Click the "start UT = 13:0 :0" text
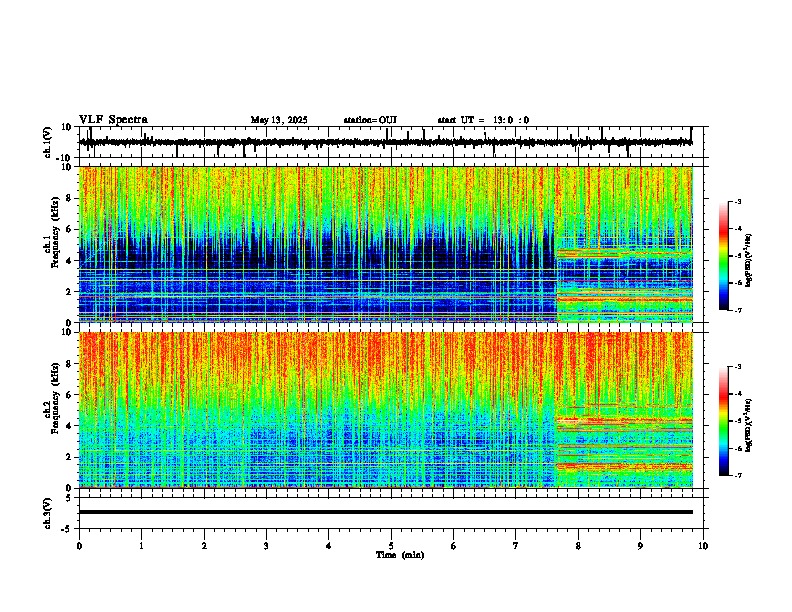Screen dimensions: 792x612 pyautogui.click(x=483, y=120)
